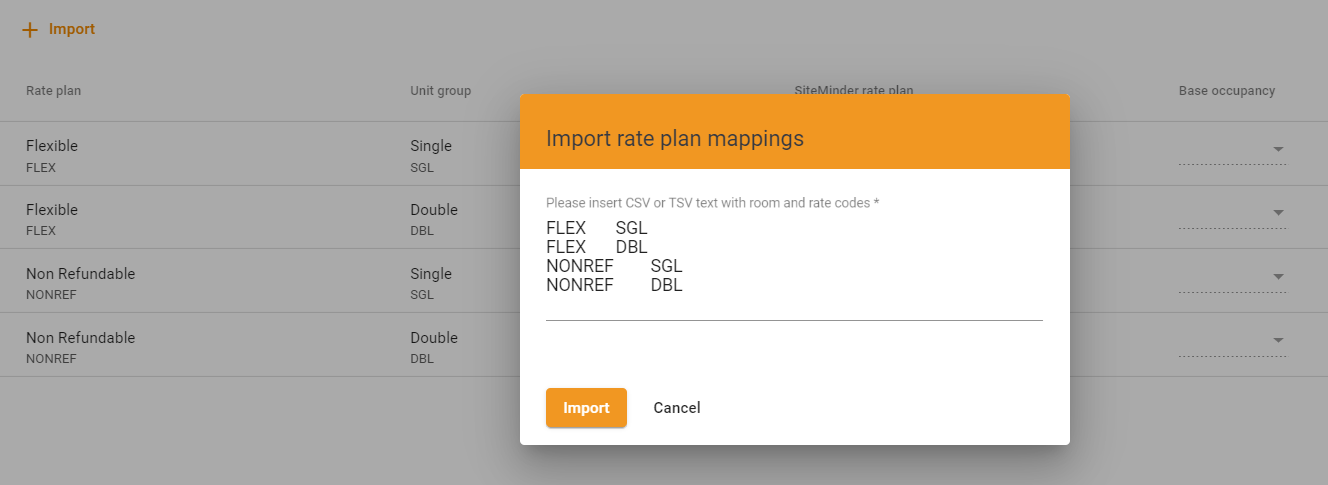The image size is (1328, 485).
Task: Click the NONREF DBL line in textarea
Action: pos(614,285)
